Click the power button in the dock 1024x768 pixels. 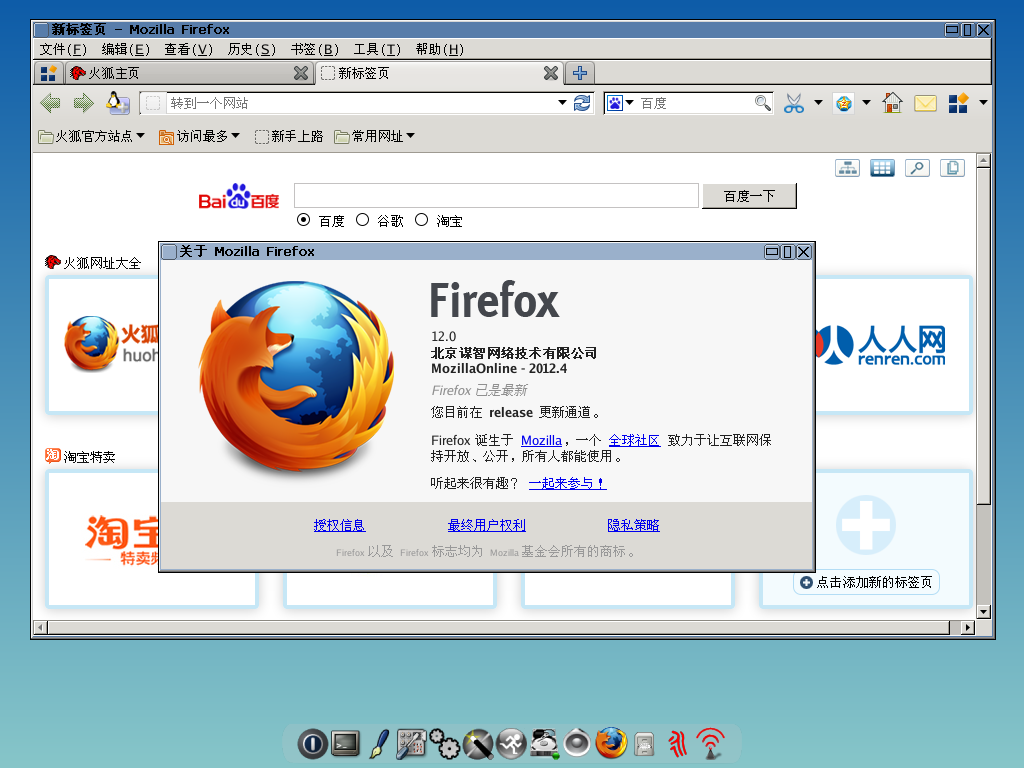tap(312, 744)
